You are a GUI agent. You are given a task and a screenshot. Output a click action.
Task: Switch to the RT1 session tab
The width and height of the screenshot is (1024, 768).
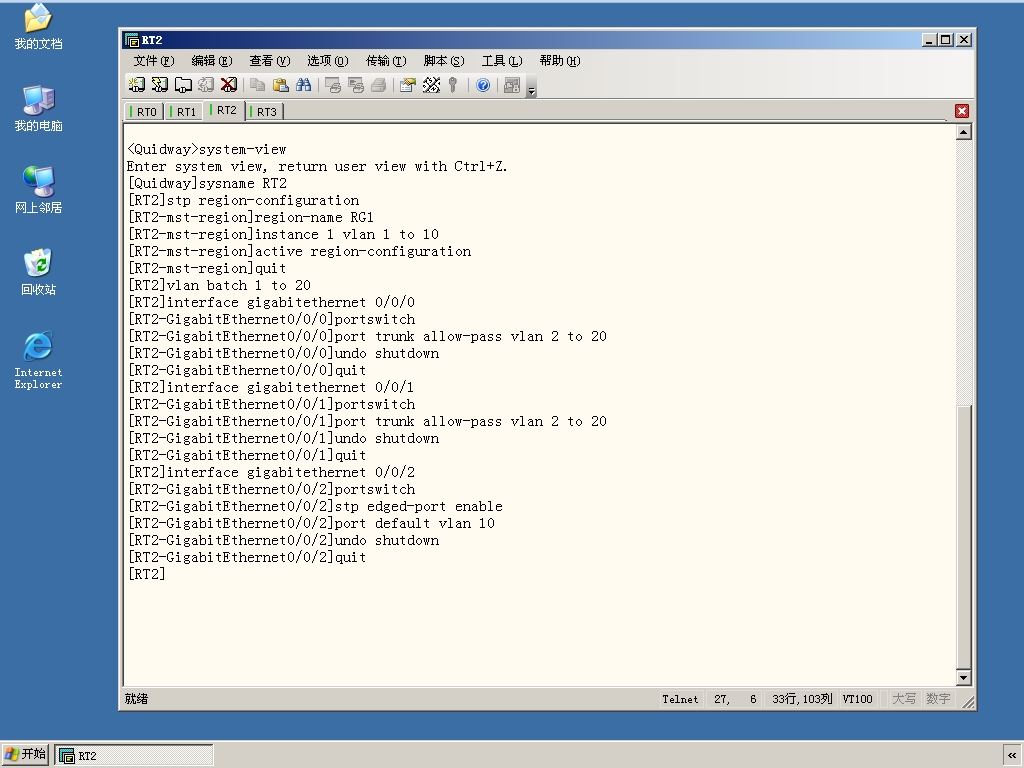184,112
